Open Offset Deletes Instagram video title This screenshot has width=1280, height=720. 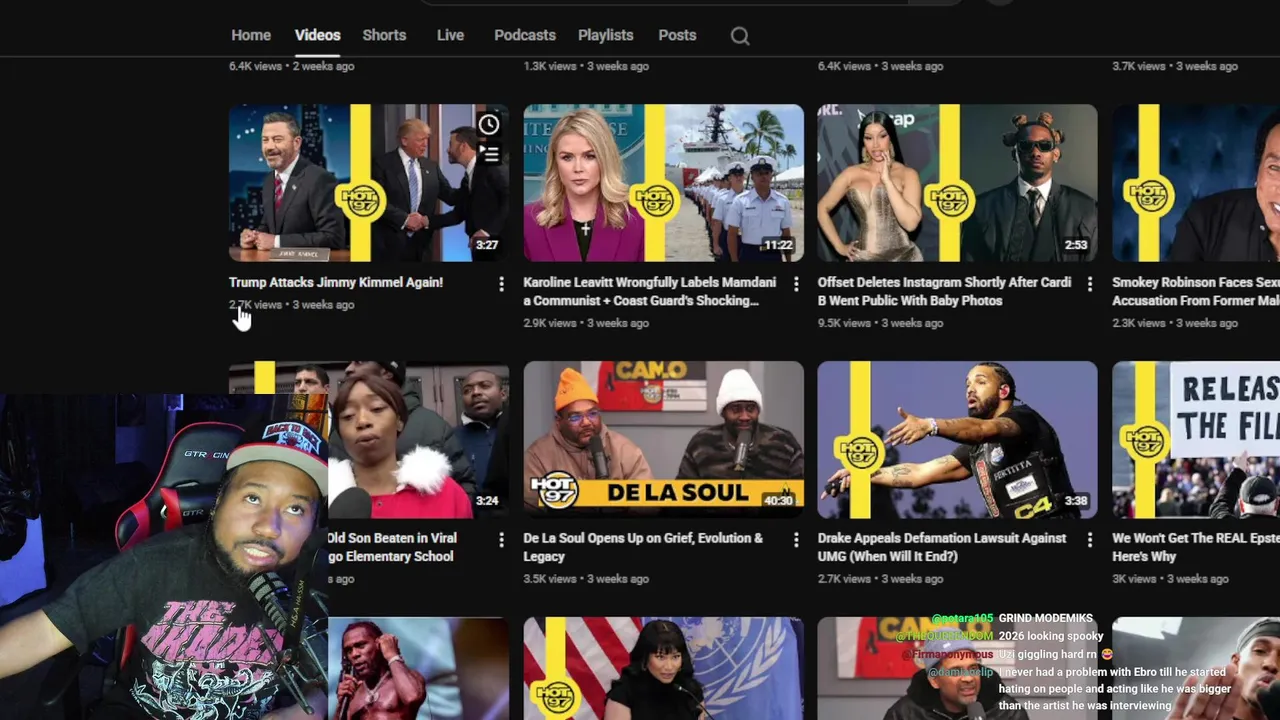944,291
